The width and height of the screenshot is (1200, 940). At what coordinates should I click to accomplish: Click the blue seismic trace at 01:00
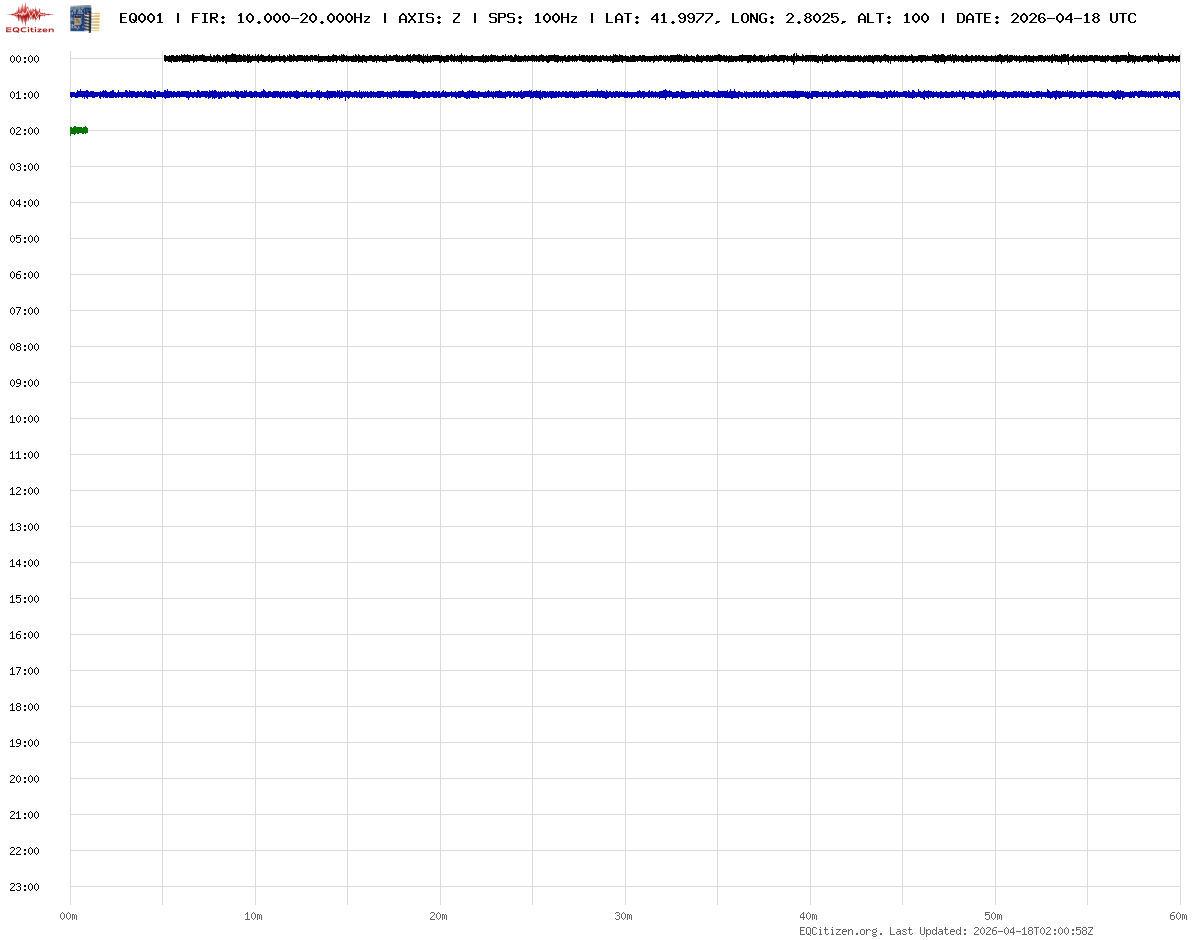click(625, 95)
